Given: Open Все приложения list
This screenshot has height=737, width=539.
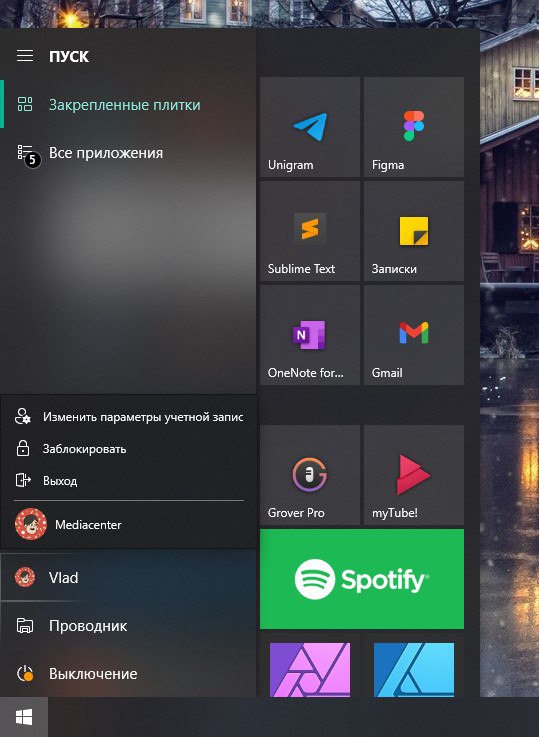Looking at the screenshot, I should click(x=128, y=153).
